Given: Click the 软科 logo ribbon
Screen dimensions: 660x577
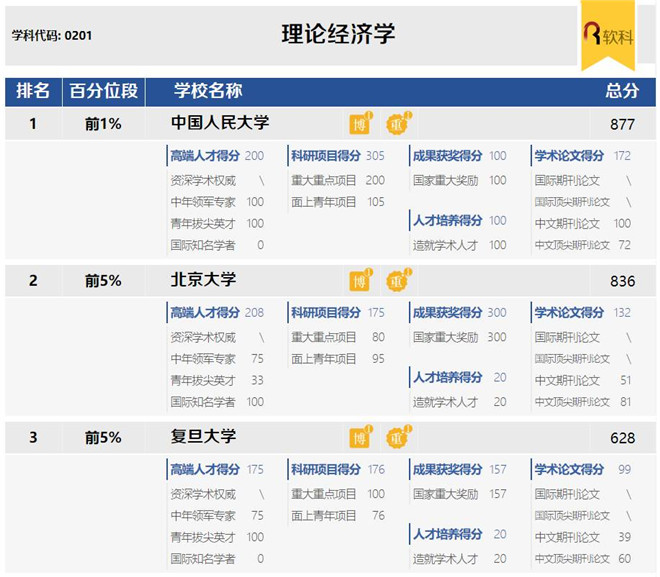Looking at the screenshot, I should (608, 36).
